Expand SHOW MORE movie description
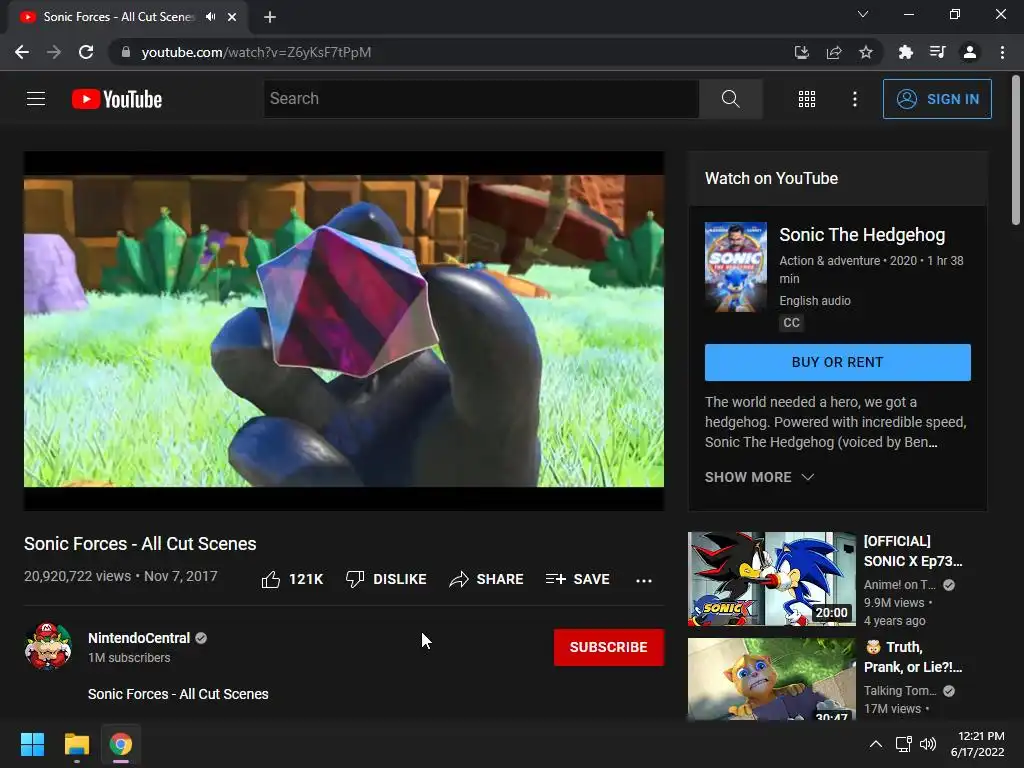1024x768 pixels. tap(759, 477)
